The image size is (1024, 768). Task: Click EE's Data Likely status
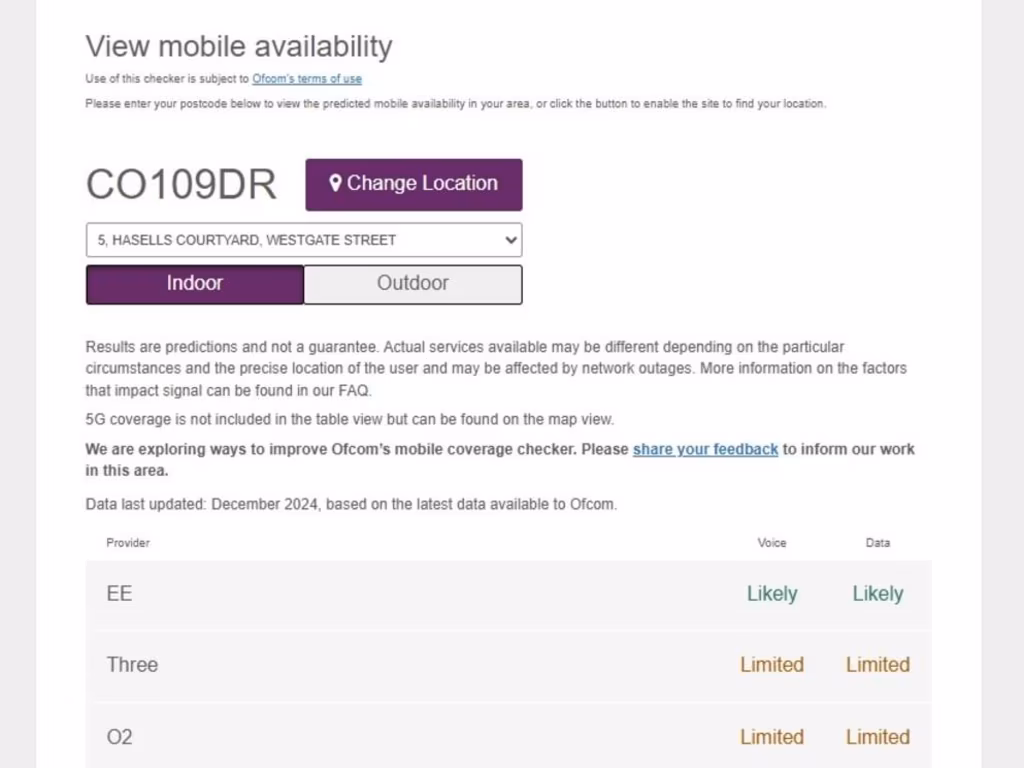(878, 594)
